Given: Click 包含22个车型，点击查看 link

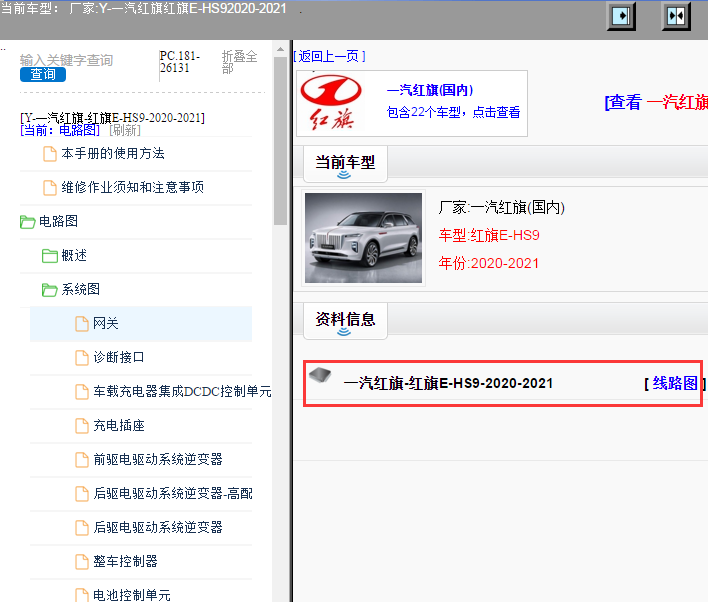Looking at the screenshot, I should (453, 112).
